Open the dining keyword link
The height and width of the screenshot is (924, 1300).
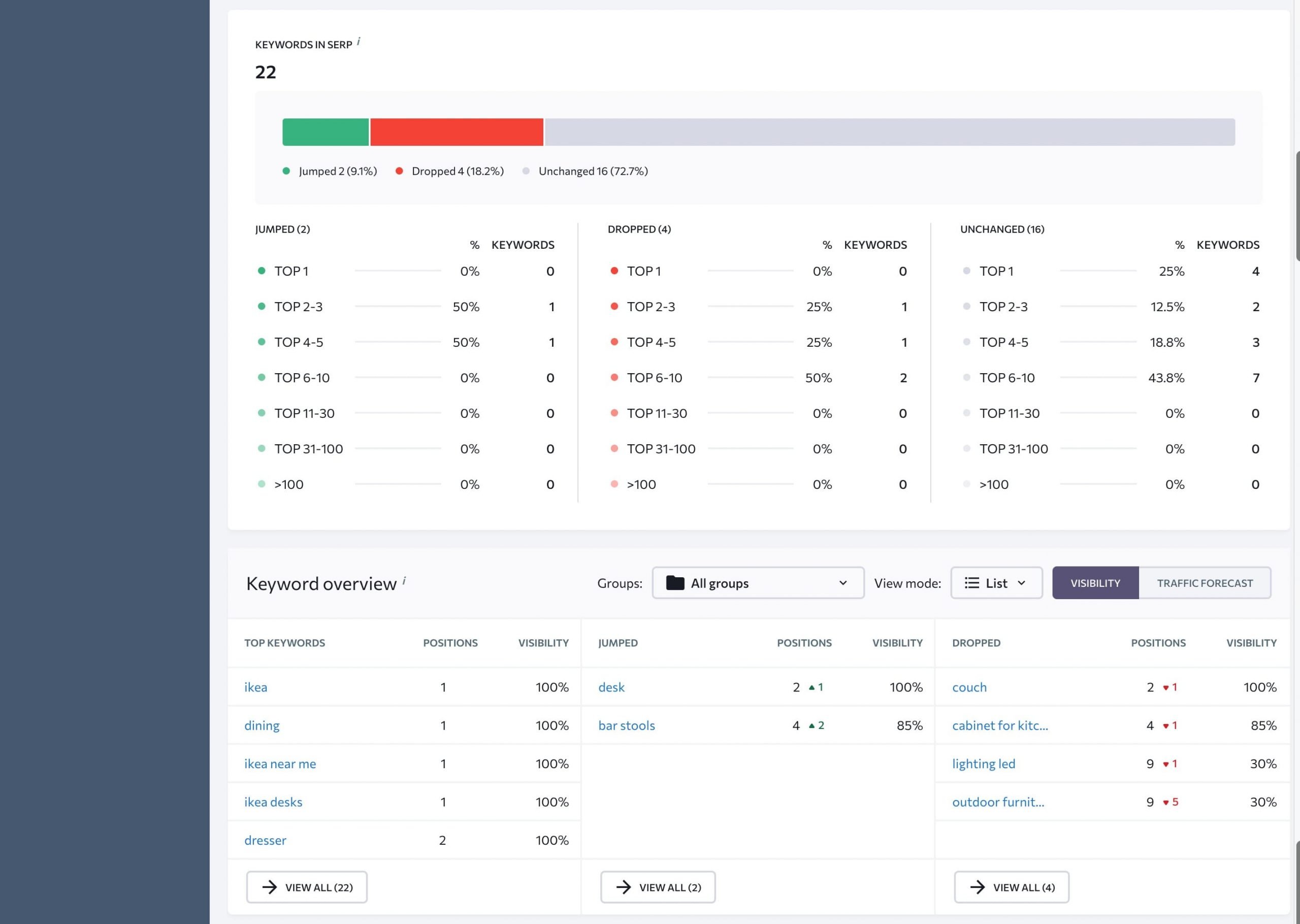pos(262,725)
